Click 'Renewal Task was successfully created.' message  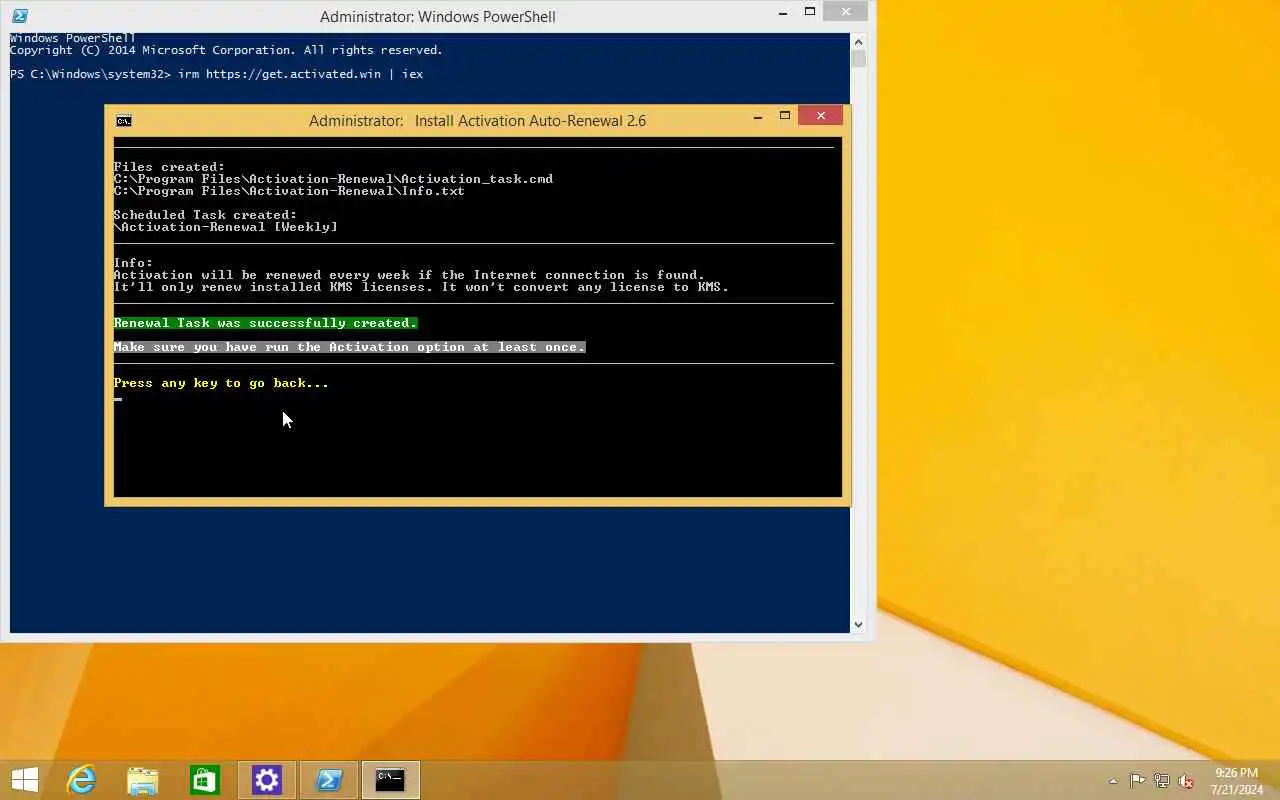[265, 323]
